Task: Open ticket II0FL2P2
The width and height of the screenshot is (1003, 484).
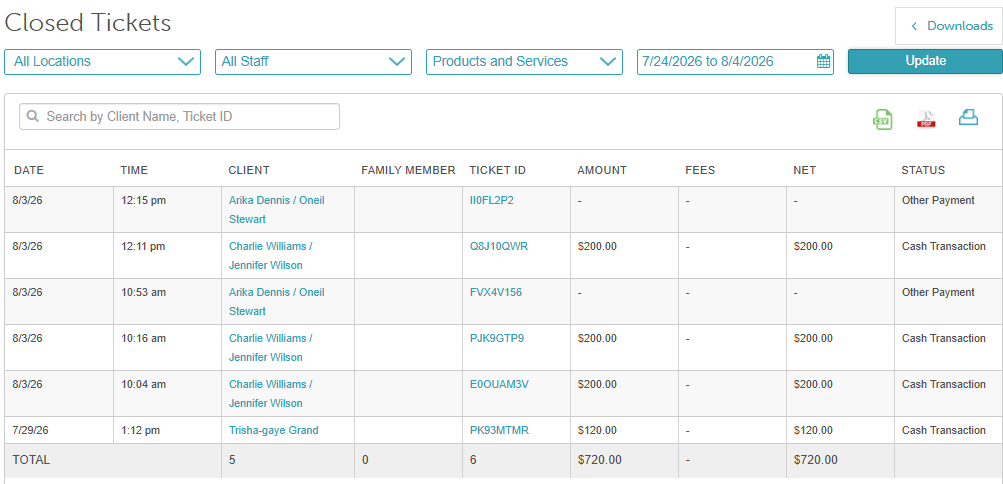Action: pos(491,200)
